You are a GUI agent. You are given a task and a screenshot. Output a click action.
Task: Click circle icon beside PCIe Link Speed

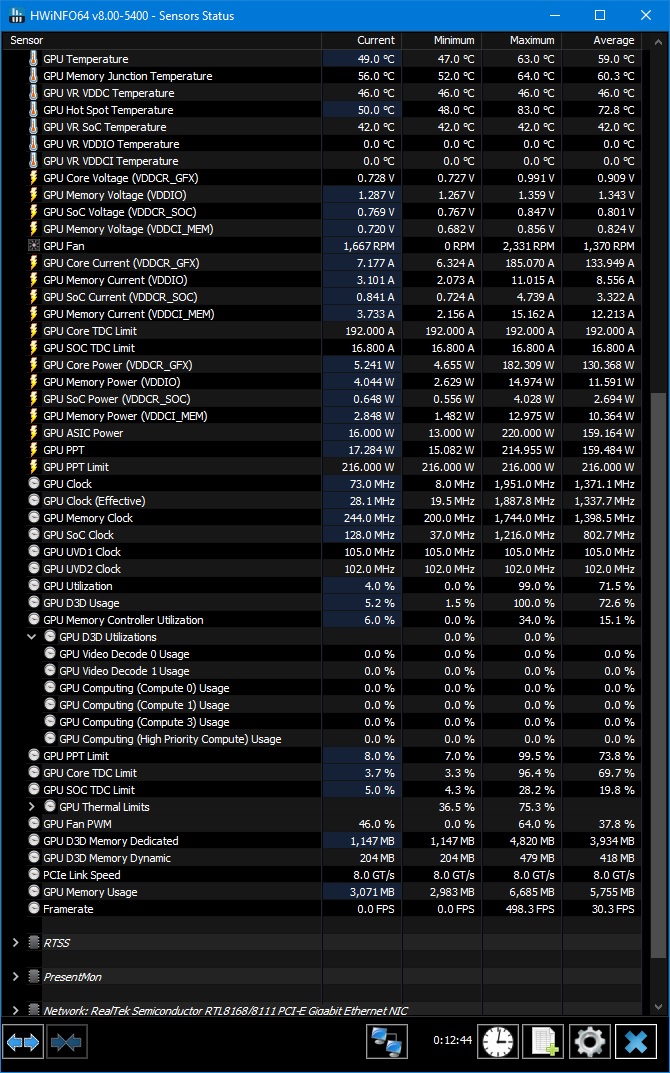point(34,875)
